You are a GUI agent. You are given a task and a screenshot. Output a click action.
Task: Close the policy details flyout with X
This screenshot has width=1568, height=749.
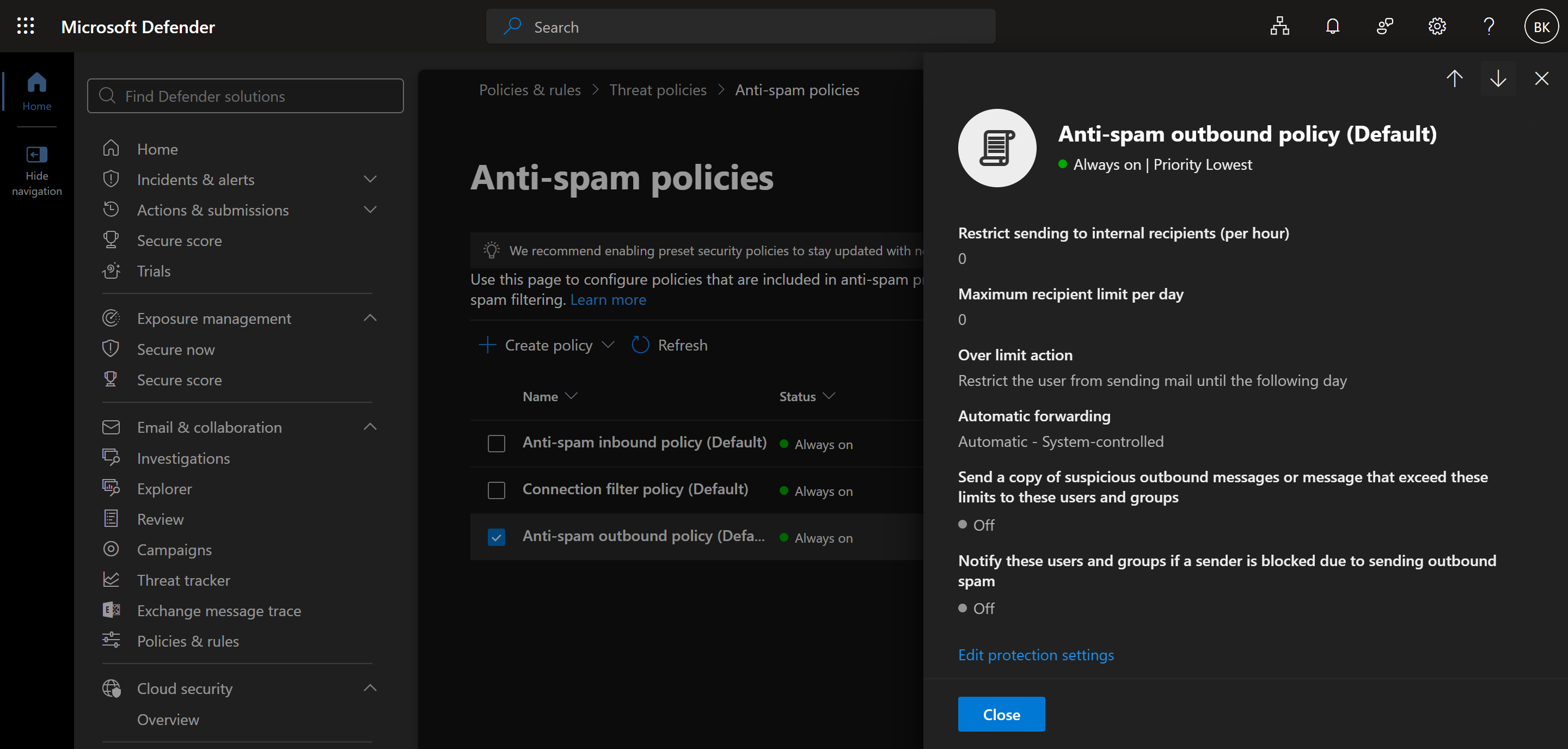click(x=1541, y=78)
